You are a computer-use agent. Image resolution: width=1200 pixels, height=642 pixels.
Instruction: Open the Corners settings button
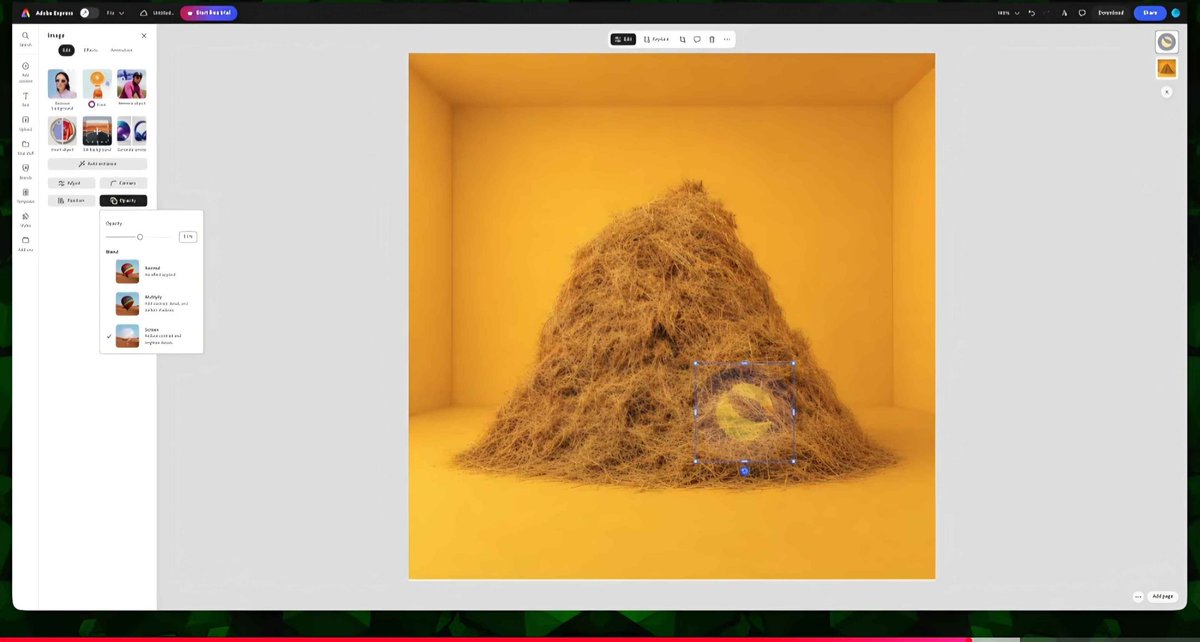(123, 183)
